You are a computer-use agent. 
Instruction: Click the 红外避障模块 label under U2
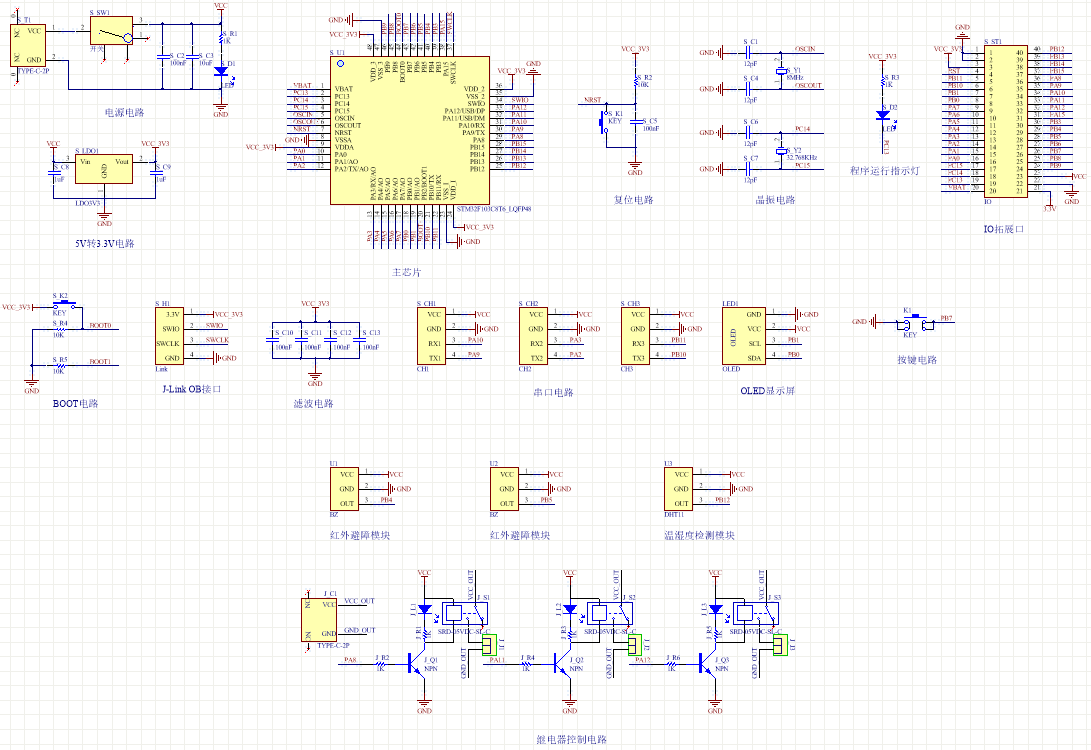click(x=520, y=535)
